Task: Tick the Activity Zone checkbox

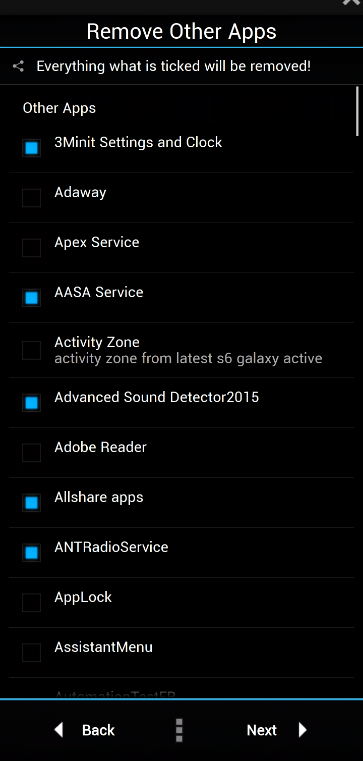Action: [x=32, y=350]
